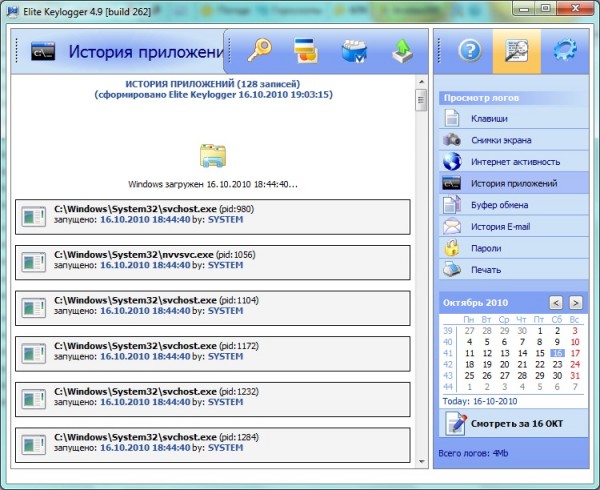Click the pencil note icon near Смотреть
The width and height of the screenshot is (600, 490).
pos(456,423)
